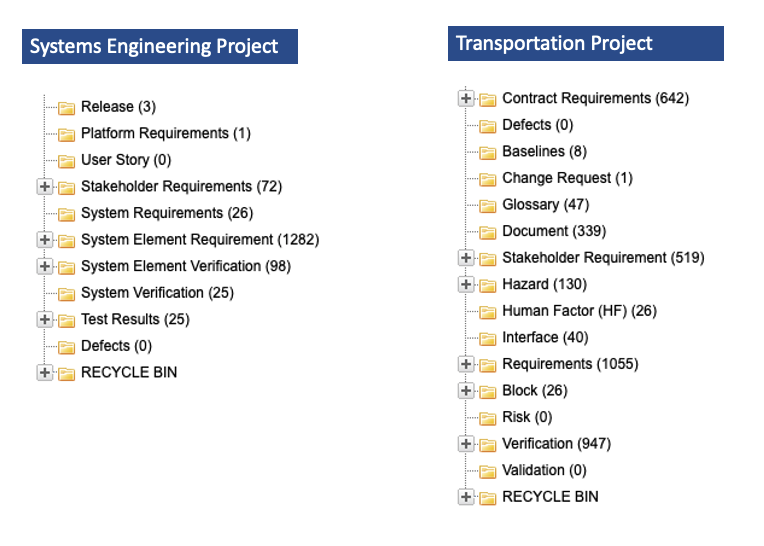This screenshot has width=764, height=546.
Task: Expand the Hazard (130) tree node
Action: point(466,284)
